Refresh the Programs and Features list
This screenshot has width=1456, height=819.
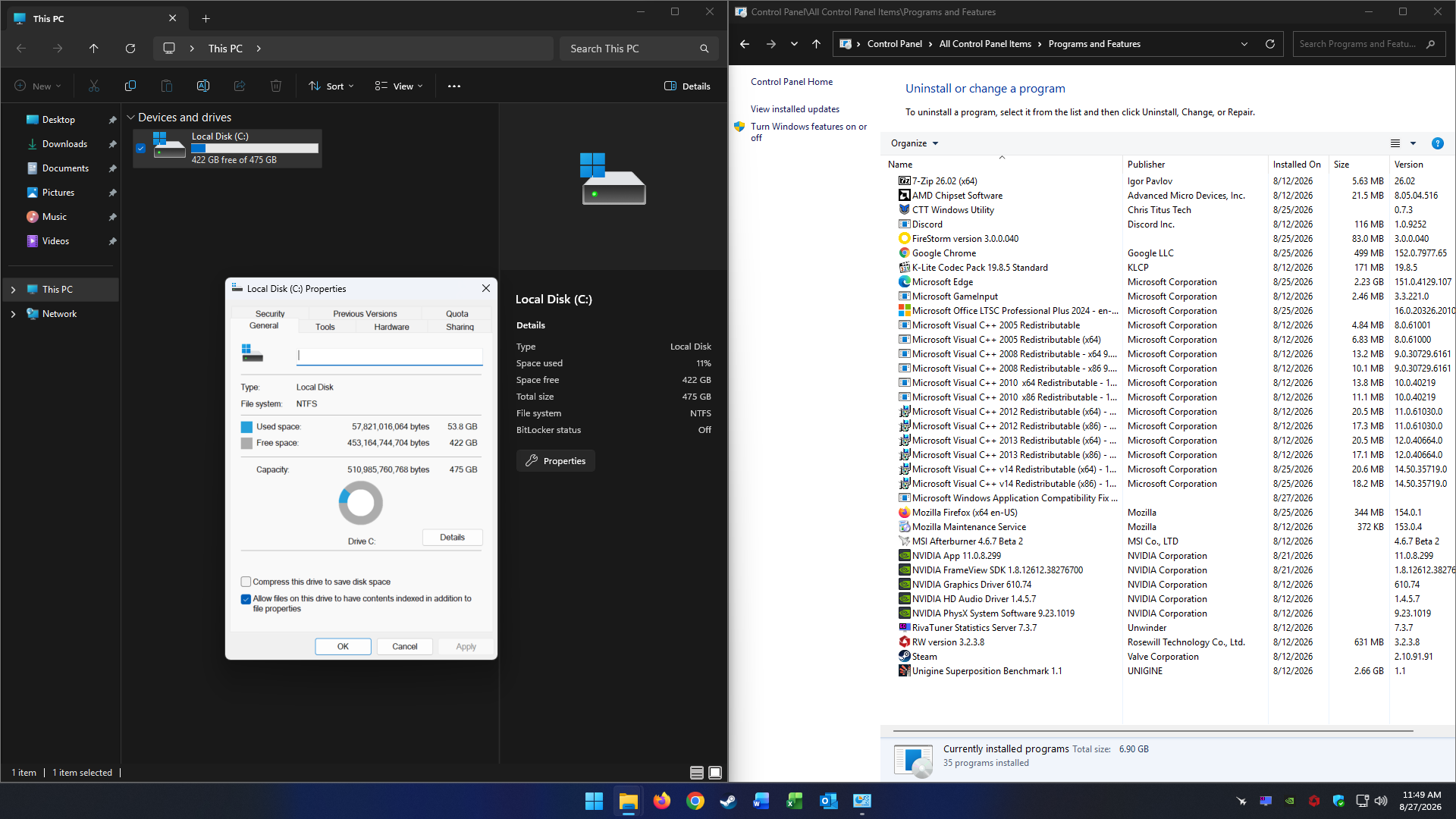click(1270, 44)
